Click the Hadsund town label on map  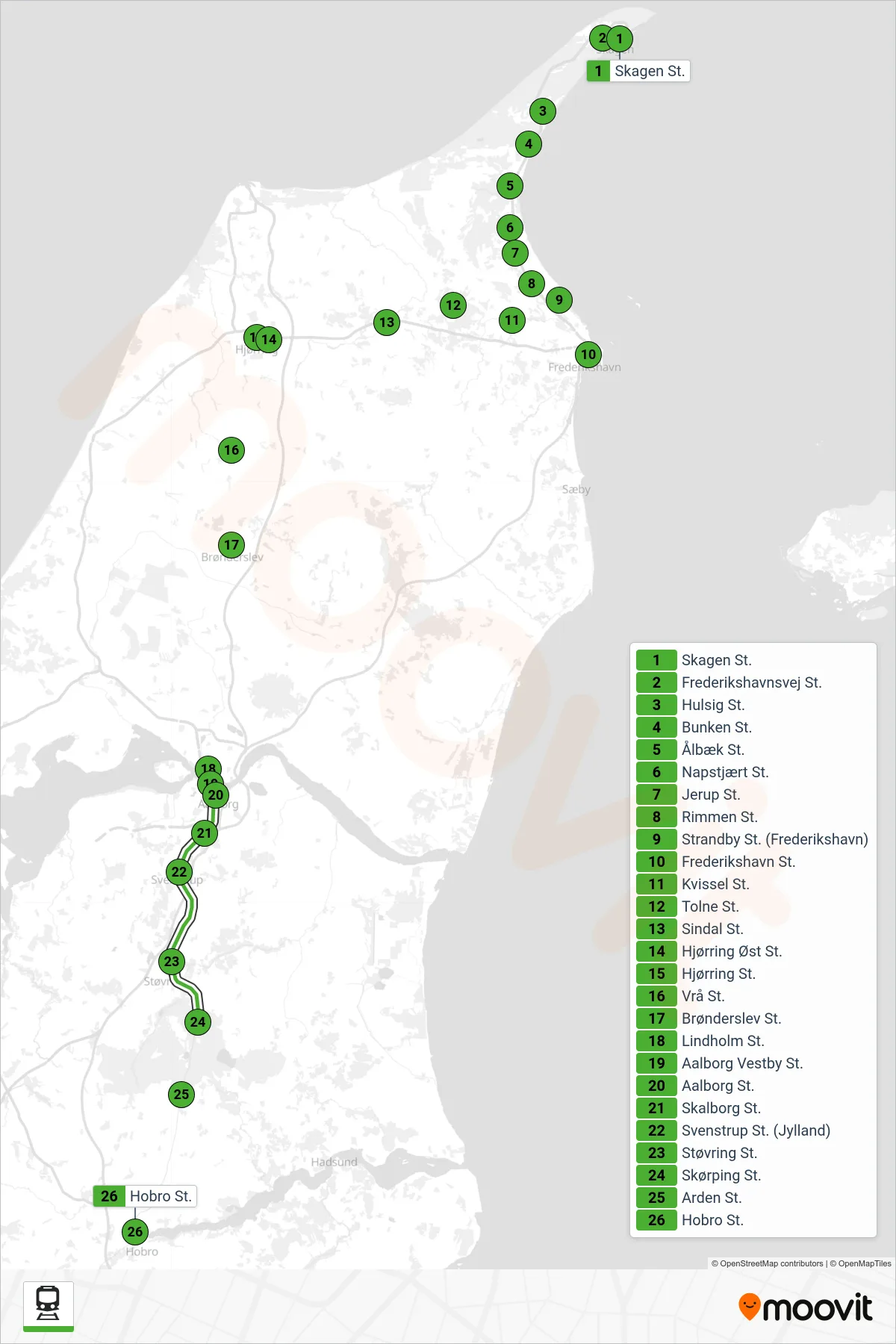coord(334,1162)
